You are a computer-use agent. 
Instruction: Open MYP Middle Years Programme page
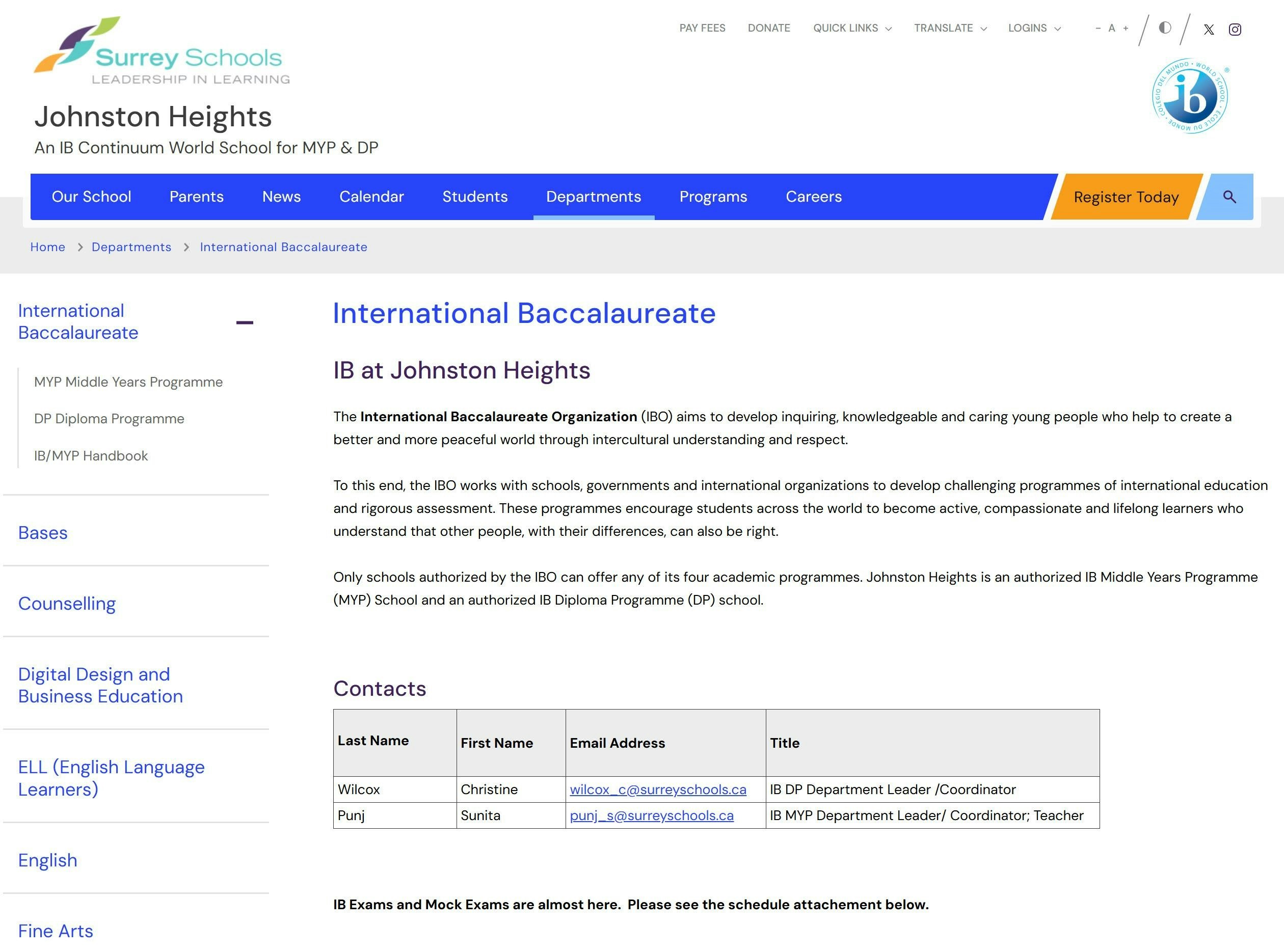[x=128, y=382]
